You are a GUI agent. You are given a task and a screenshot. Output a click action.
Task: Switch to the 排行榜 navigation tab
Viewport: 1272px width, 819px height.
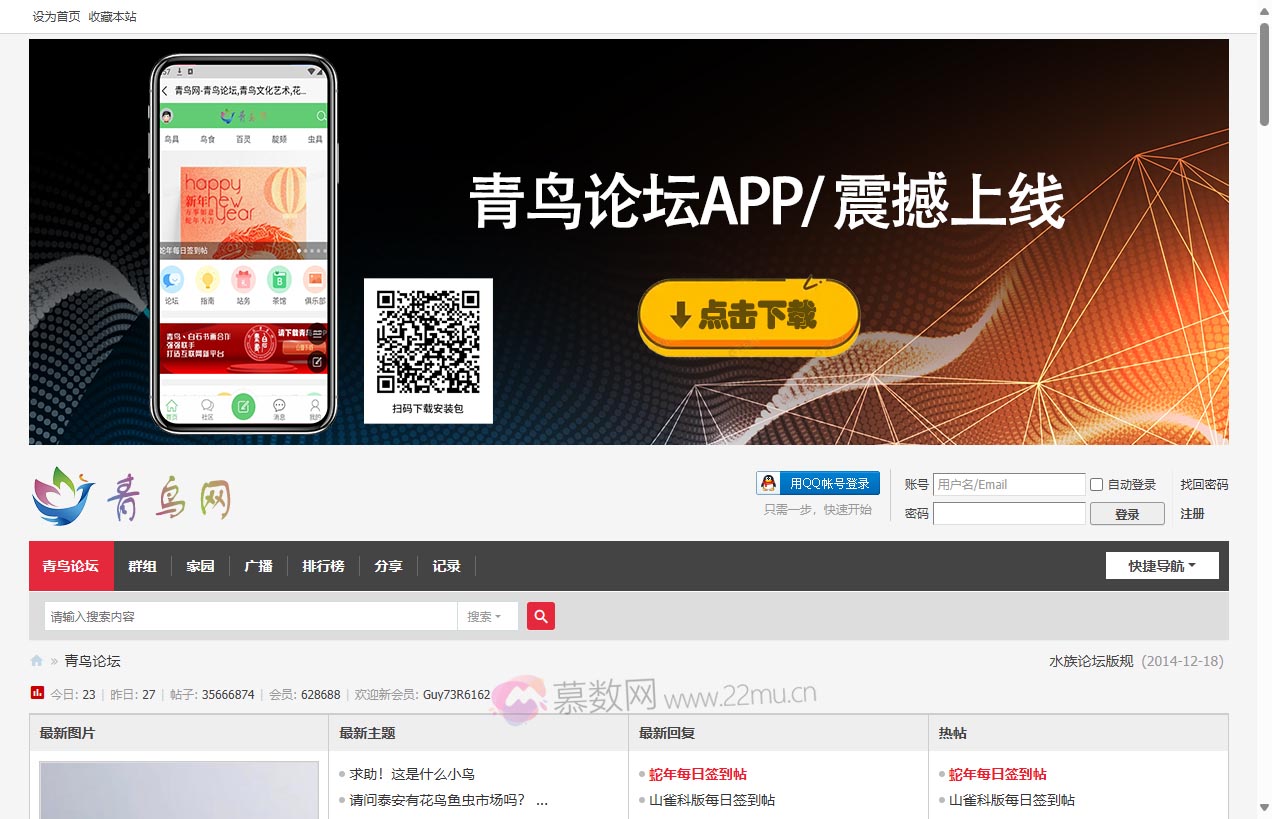(323, 566)
